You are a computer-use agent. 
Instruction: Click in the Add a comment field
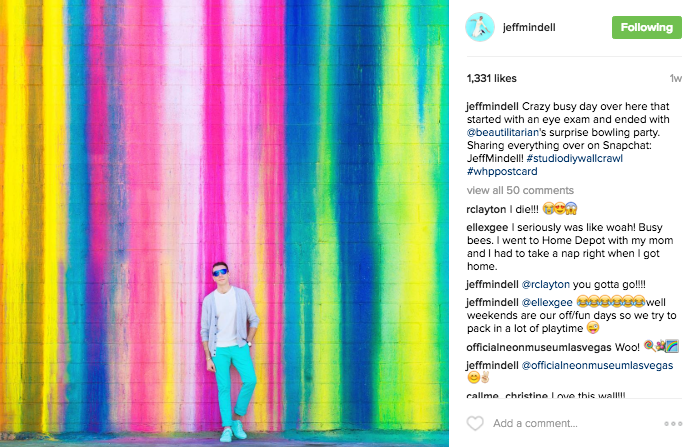574,423
